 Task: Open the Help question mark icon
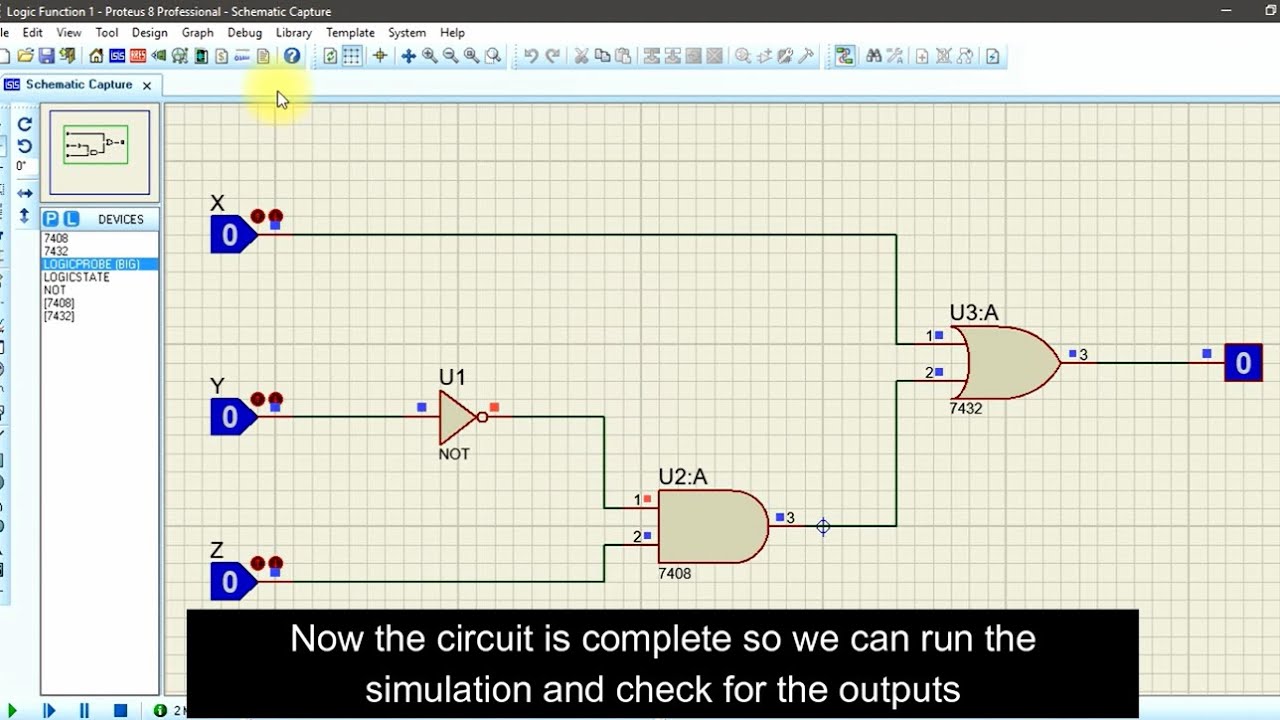coord(291,56)
